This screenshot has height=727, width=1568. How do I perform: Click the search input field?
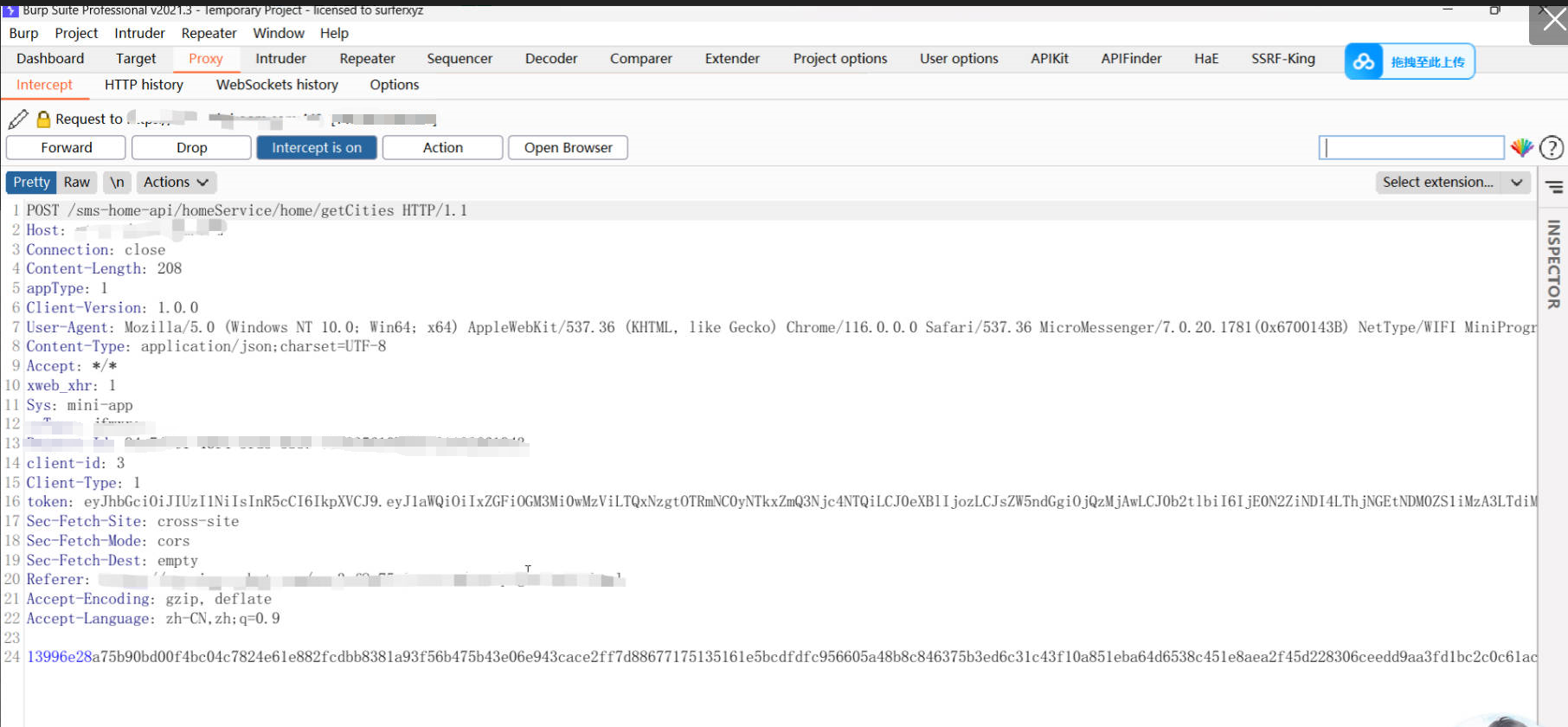point(1411,148)
